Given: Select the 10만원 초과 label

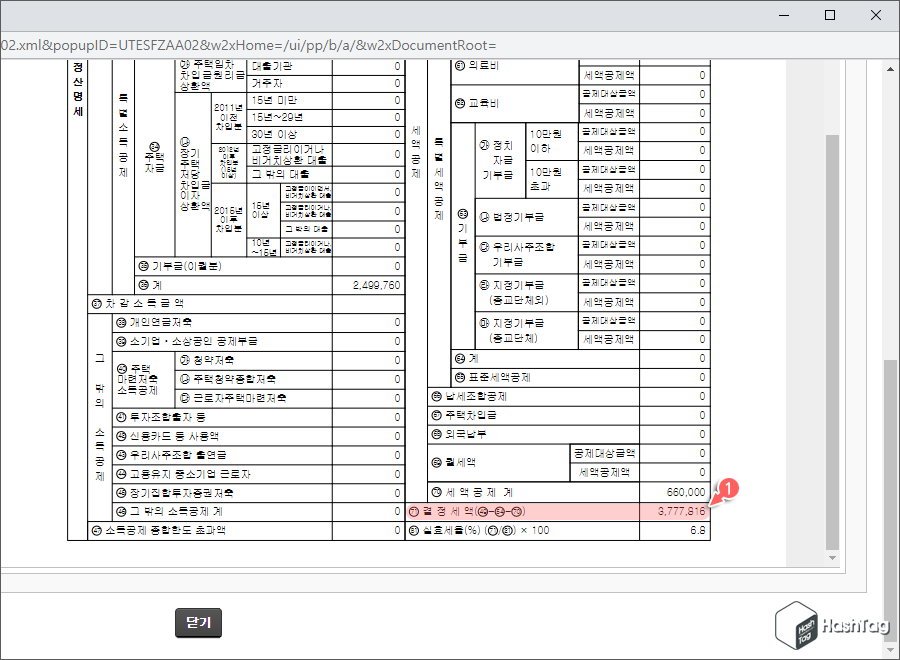Looking at the screenshot, I should pos(545,179).
